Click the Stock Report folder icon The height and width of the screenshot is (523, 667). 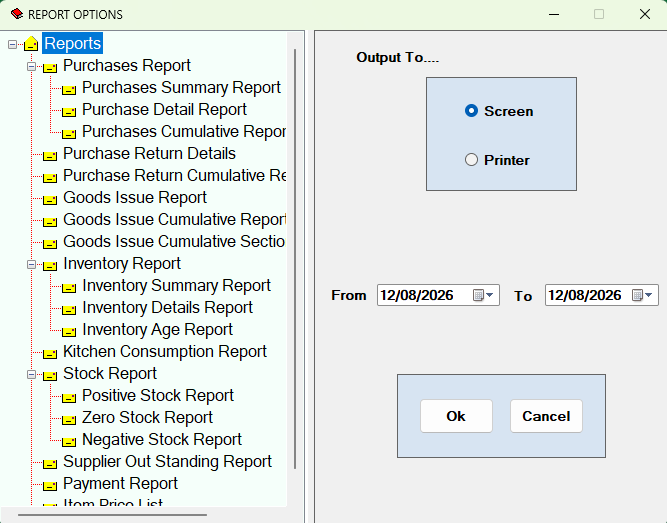(x=50, y=375)
